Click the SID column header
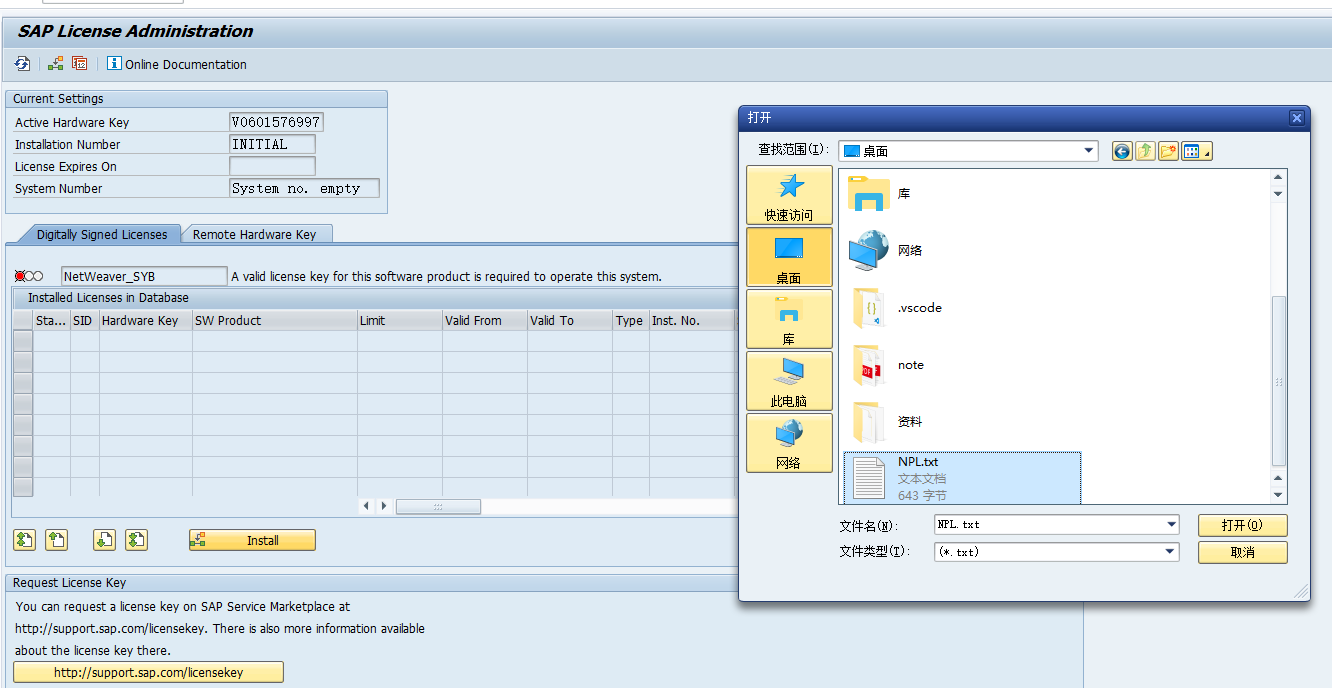Viewport: 1332px width, 688px height. coord(85,320)
